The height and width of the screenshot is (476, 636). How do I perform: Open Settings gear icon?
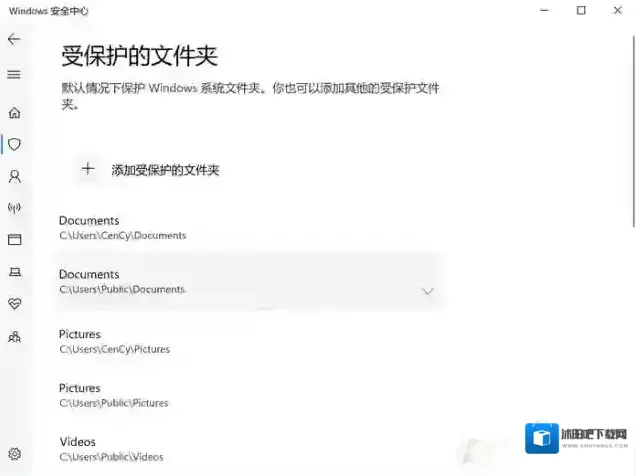(15, 454)
